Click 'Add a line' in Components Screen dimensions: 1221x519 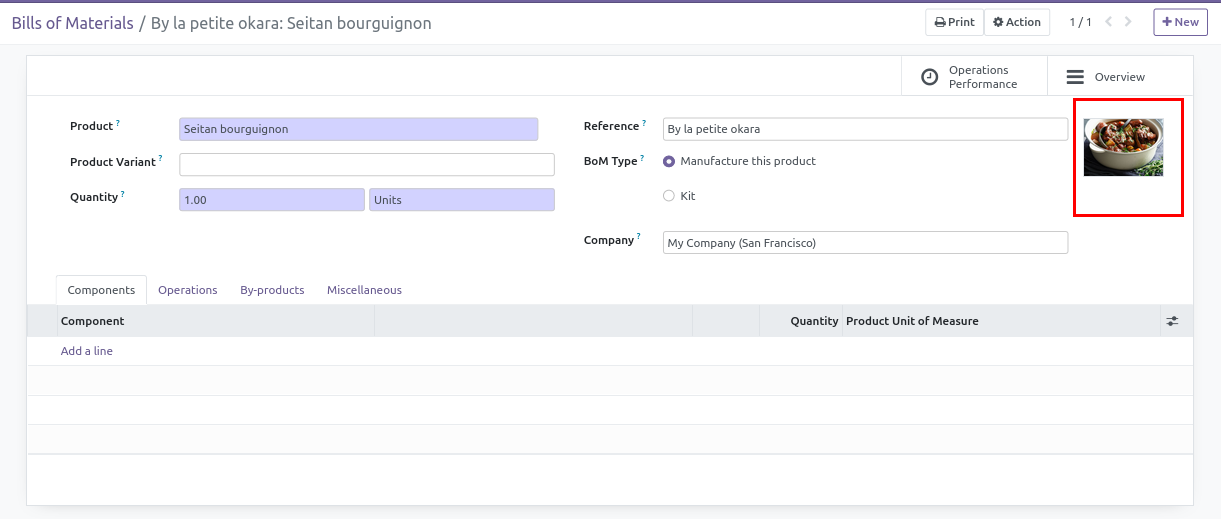pos(87,351)
